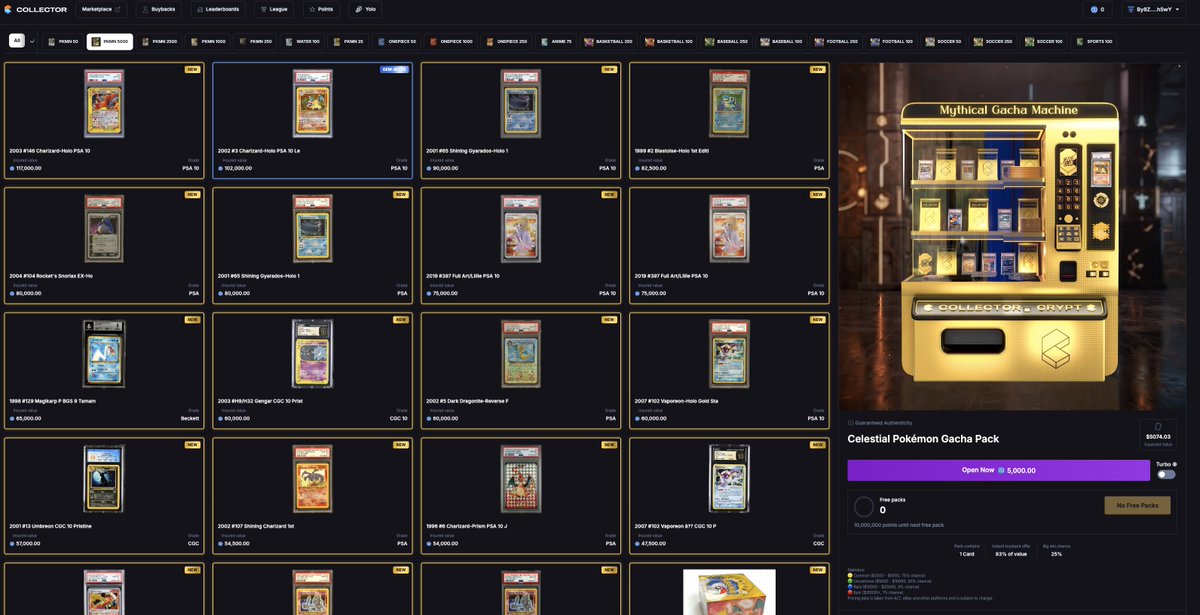Viewport: 1200px width, 615px height.
Task: Select the SPORTS 100 pack filter
Action: coord(1095,41)
